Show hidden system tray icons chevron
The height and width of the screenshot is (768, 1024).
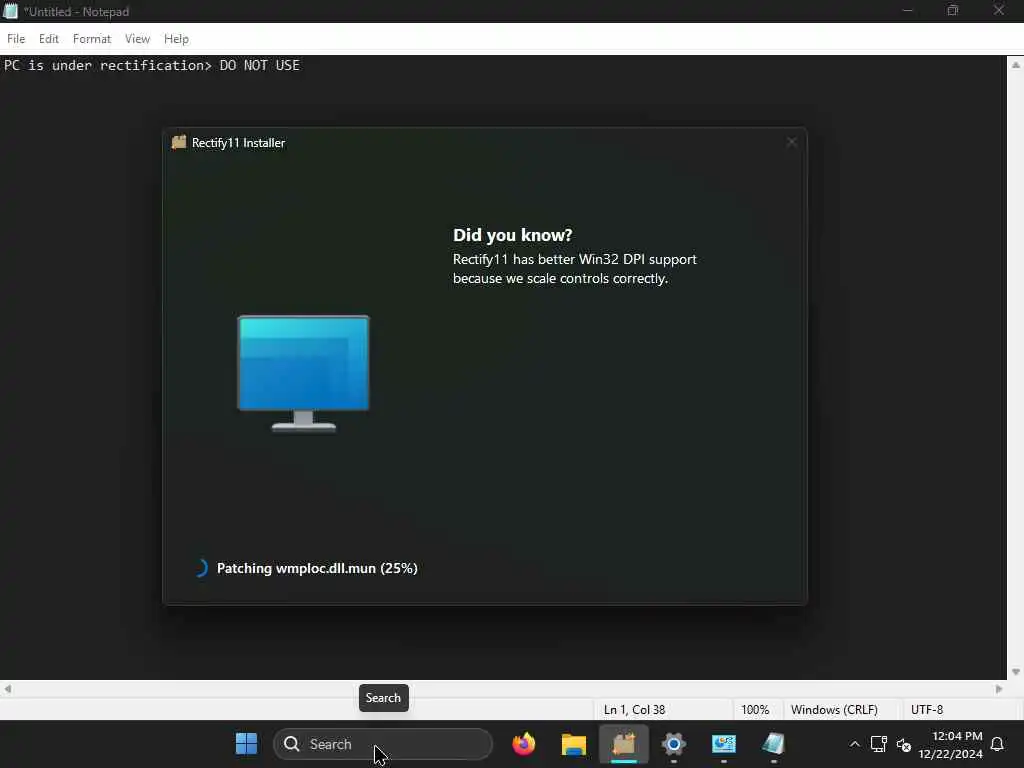[854, 744]
